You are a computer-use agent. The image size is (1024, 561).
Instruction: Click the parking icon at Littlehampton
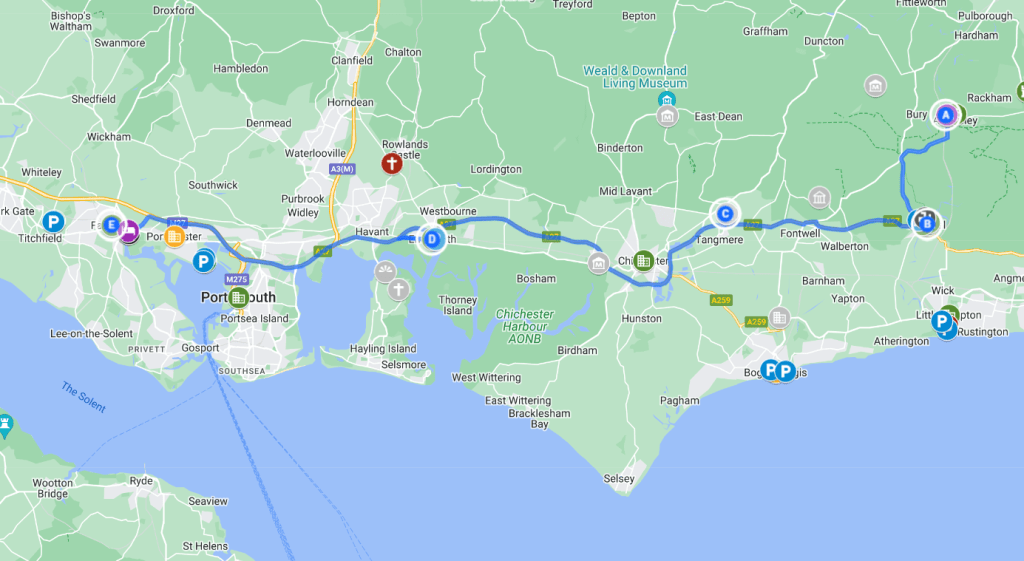[942, 321]
